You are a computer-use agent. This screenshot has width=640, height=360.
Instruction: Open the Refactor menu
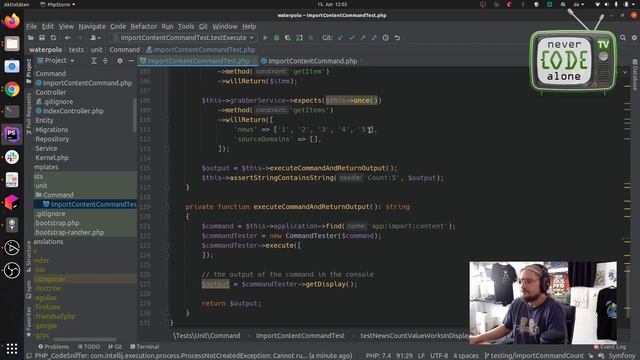pos(143,27)
